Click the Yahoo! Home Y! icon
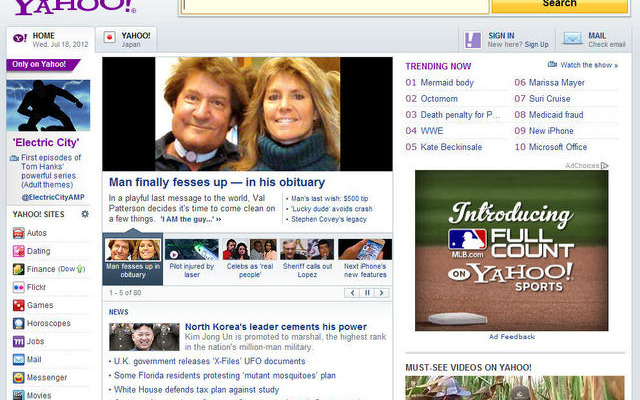The width and height of the screenshot is (640, 400). (20, 38)
